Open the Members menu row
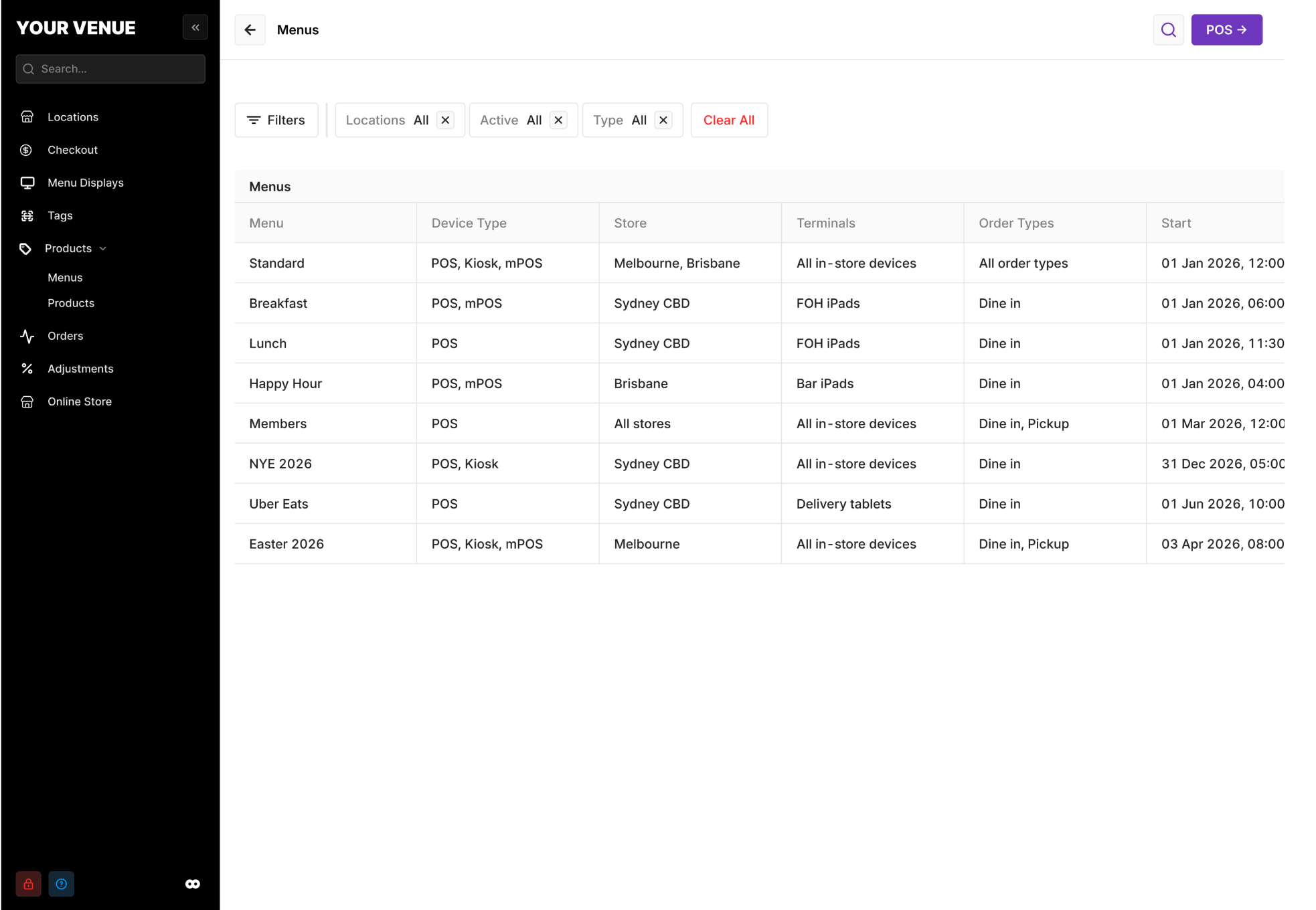 coord(759,424)
